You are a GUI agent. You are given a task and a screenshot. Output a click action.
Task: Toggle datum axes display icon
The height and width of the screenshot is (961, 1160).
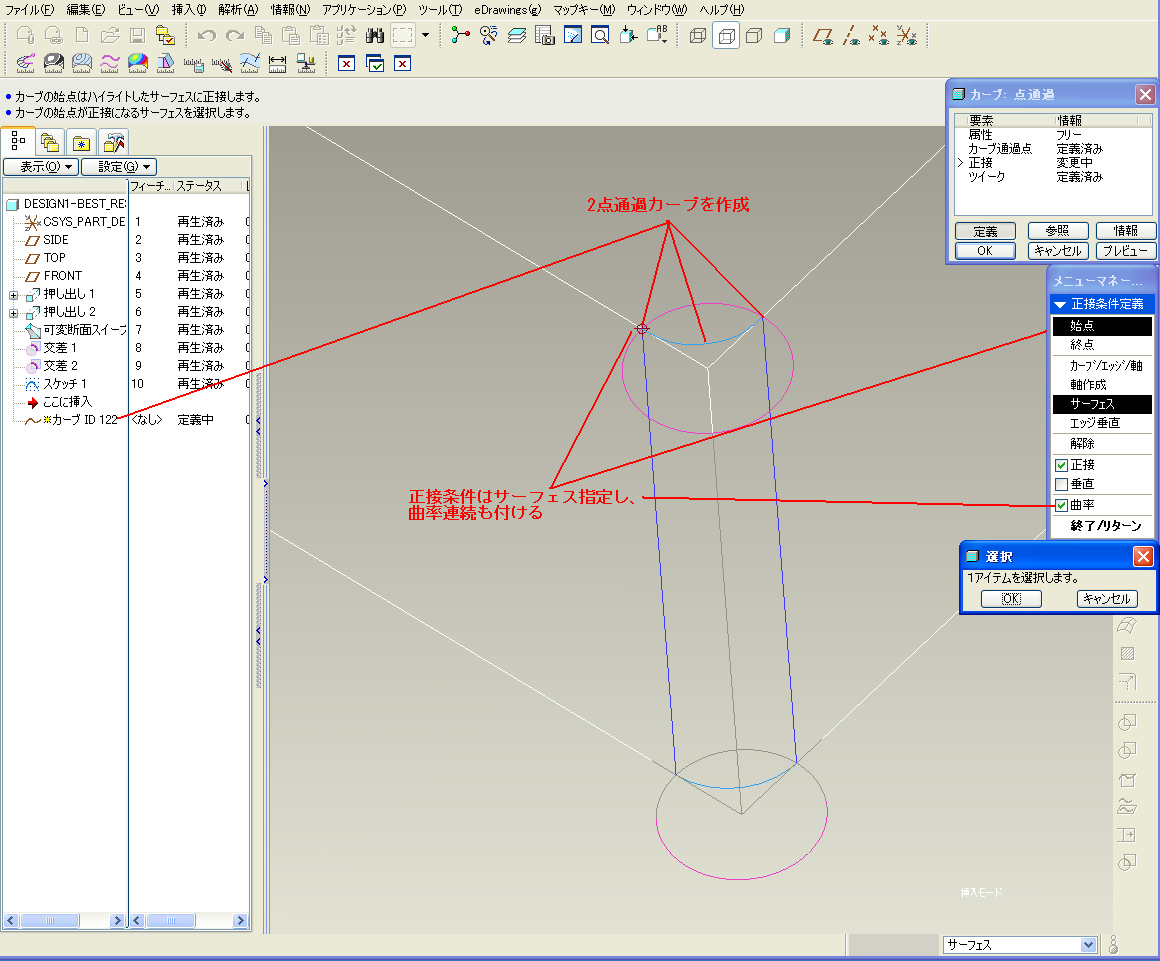(851, 36)
